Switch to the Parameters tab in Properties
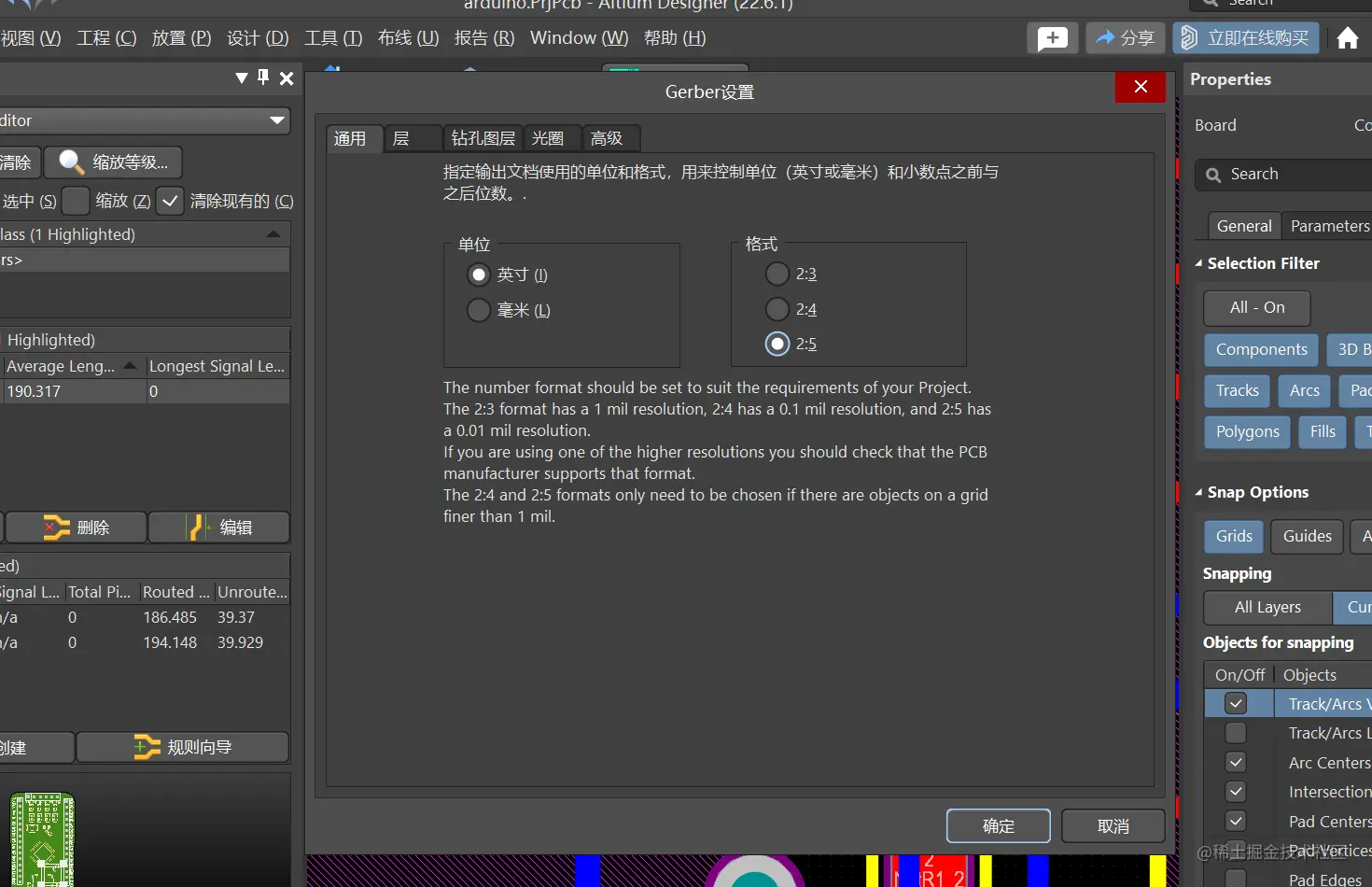1372x887 pixels. [x=1330, y=226]
